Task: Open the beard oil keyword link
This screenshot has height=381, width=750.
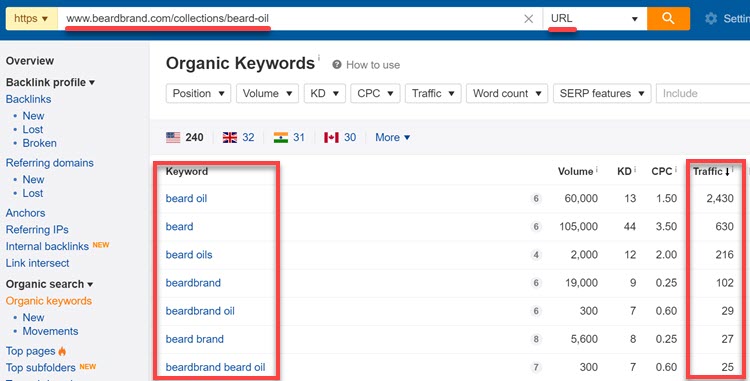Action: [x=186, y=198]
